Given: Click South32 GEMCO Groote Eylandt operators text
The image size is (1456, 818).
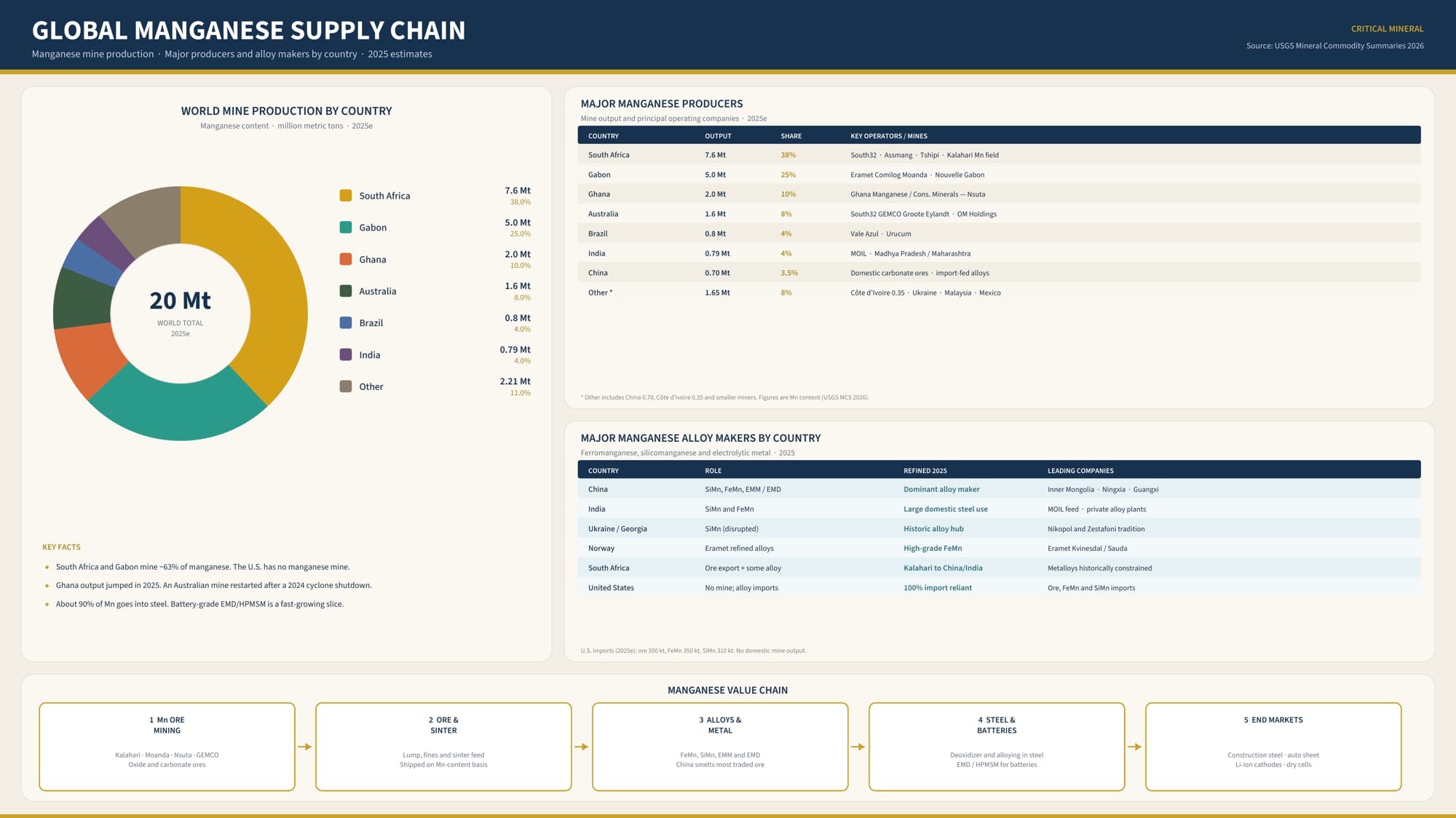Looking at the screenshot, I should point(923,214).
